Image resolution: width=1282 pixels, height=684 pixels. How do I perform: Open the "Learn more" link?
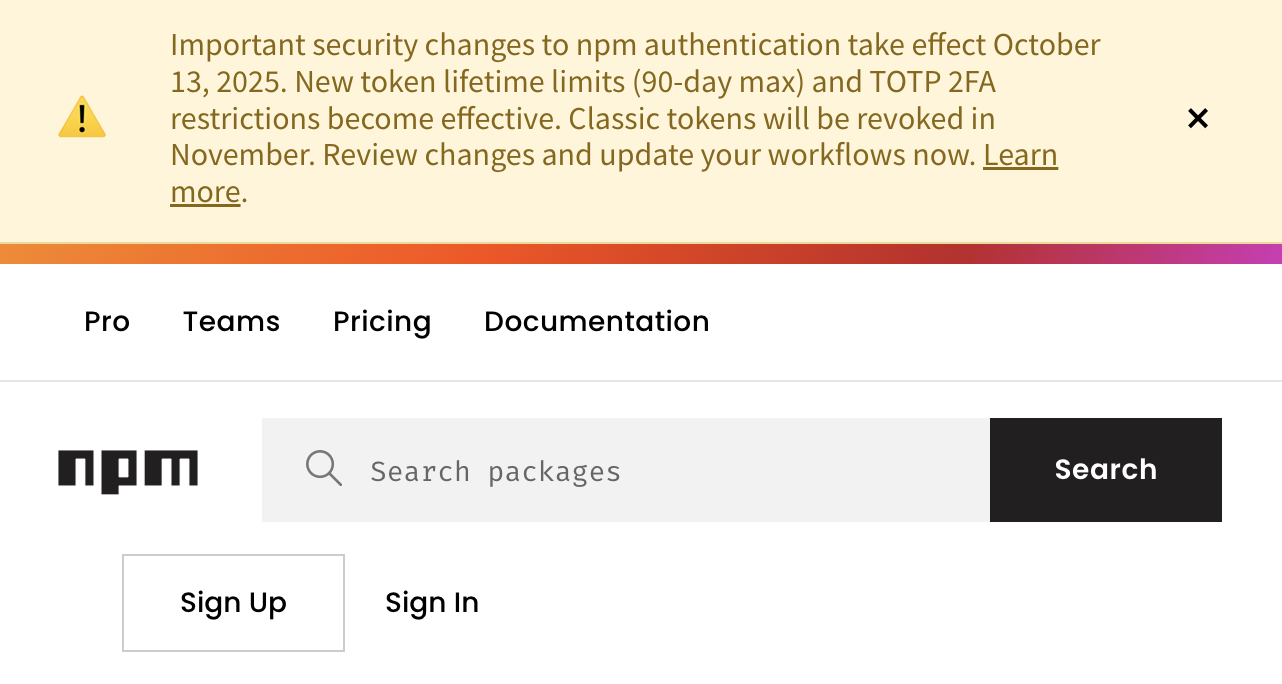1020,155
